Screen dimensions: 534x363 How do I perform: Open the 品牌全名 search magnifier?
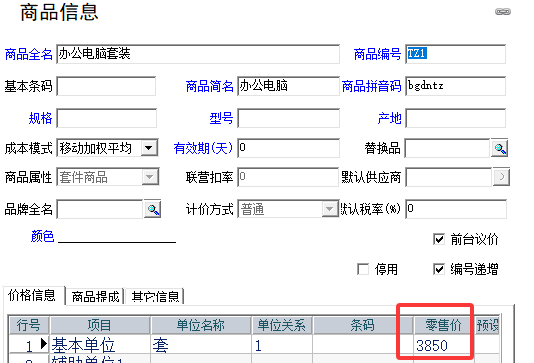pos(153,209)
